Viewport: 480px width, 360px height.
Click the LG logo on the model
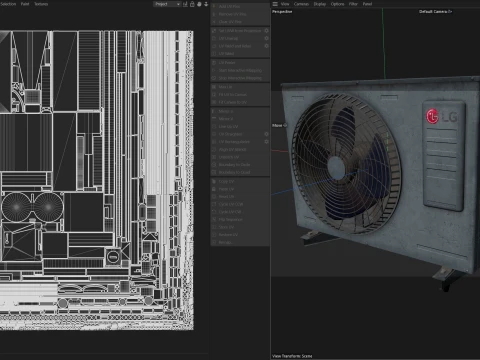click(x=441, y=117)
